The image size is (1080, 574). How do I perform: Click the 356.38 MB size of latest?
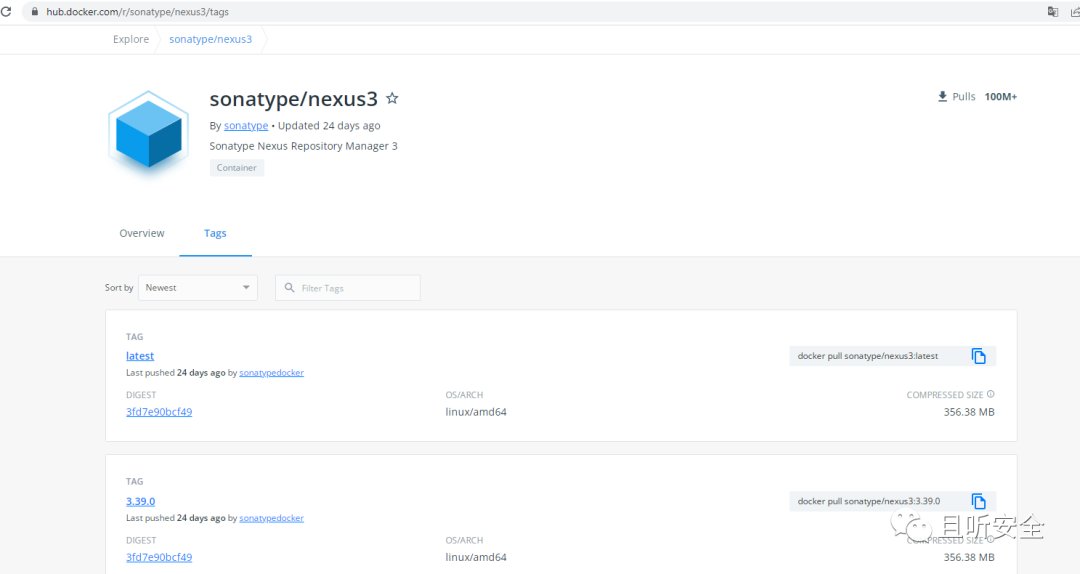pyautogui.click(x=969, y=412)
